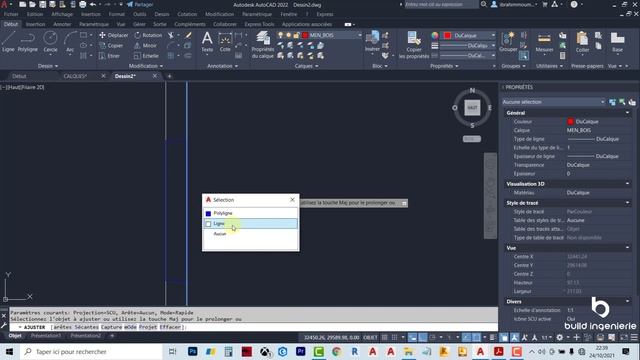The height and width of the screenshot is (360, 640).
Task: Click the Déplacer move tool
Action: pos(113,35)
